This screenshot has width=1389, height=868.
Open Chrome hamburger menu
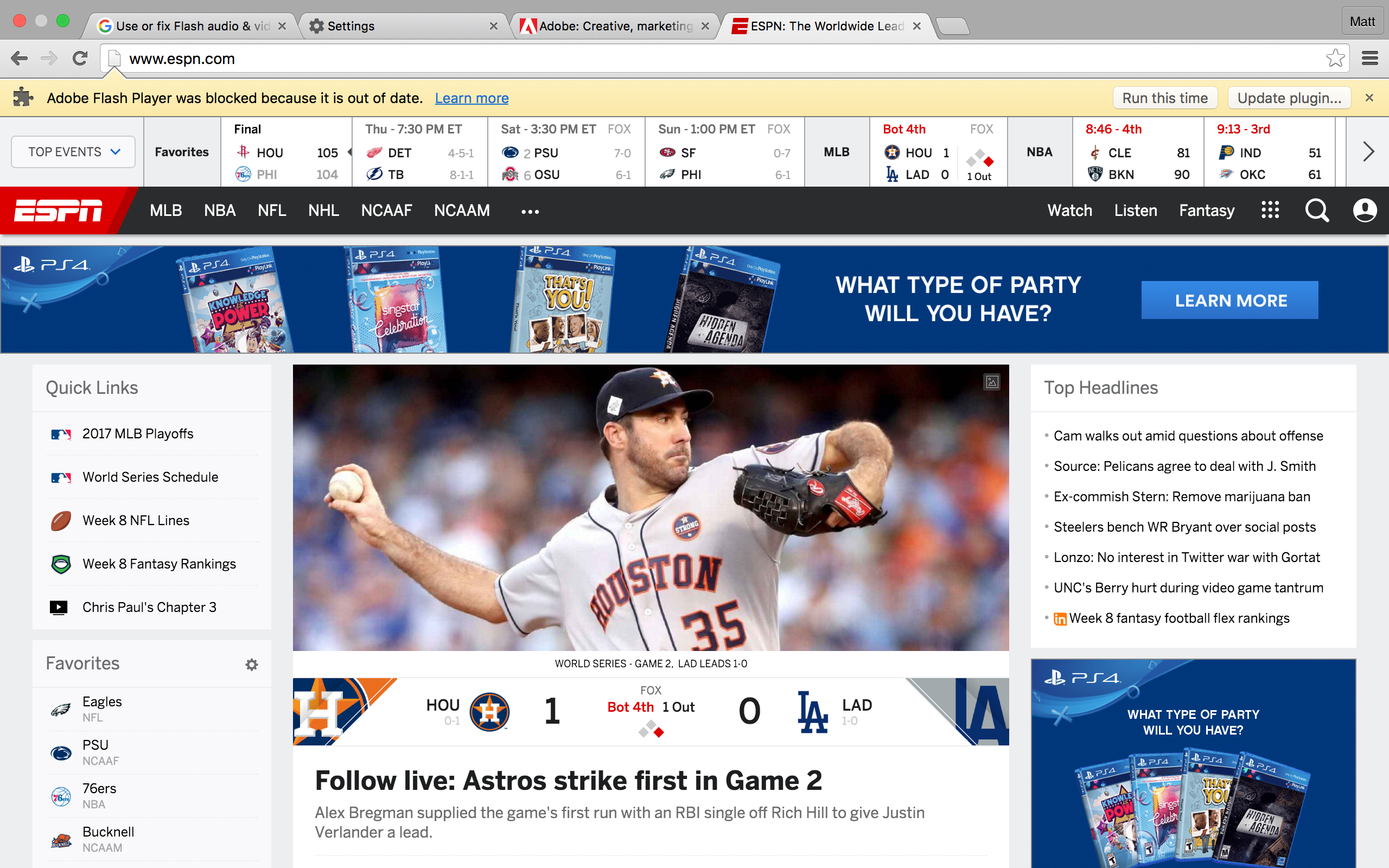tap(1370, 58)
